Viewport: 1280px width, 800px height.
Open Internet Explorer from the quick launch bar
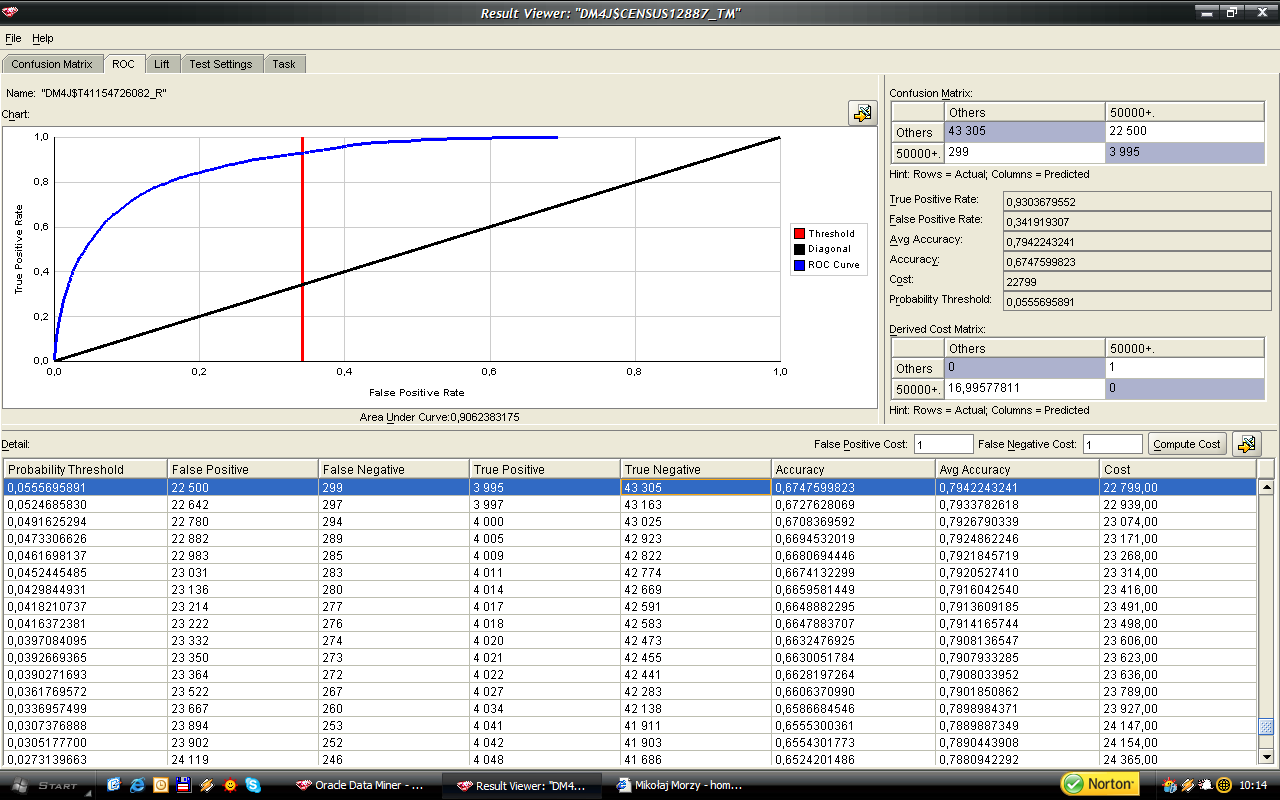[x=137, y=785]
